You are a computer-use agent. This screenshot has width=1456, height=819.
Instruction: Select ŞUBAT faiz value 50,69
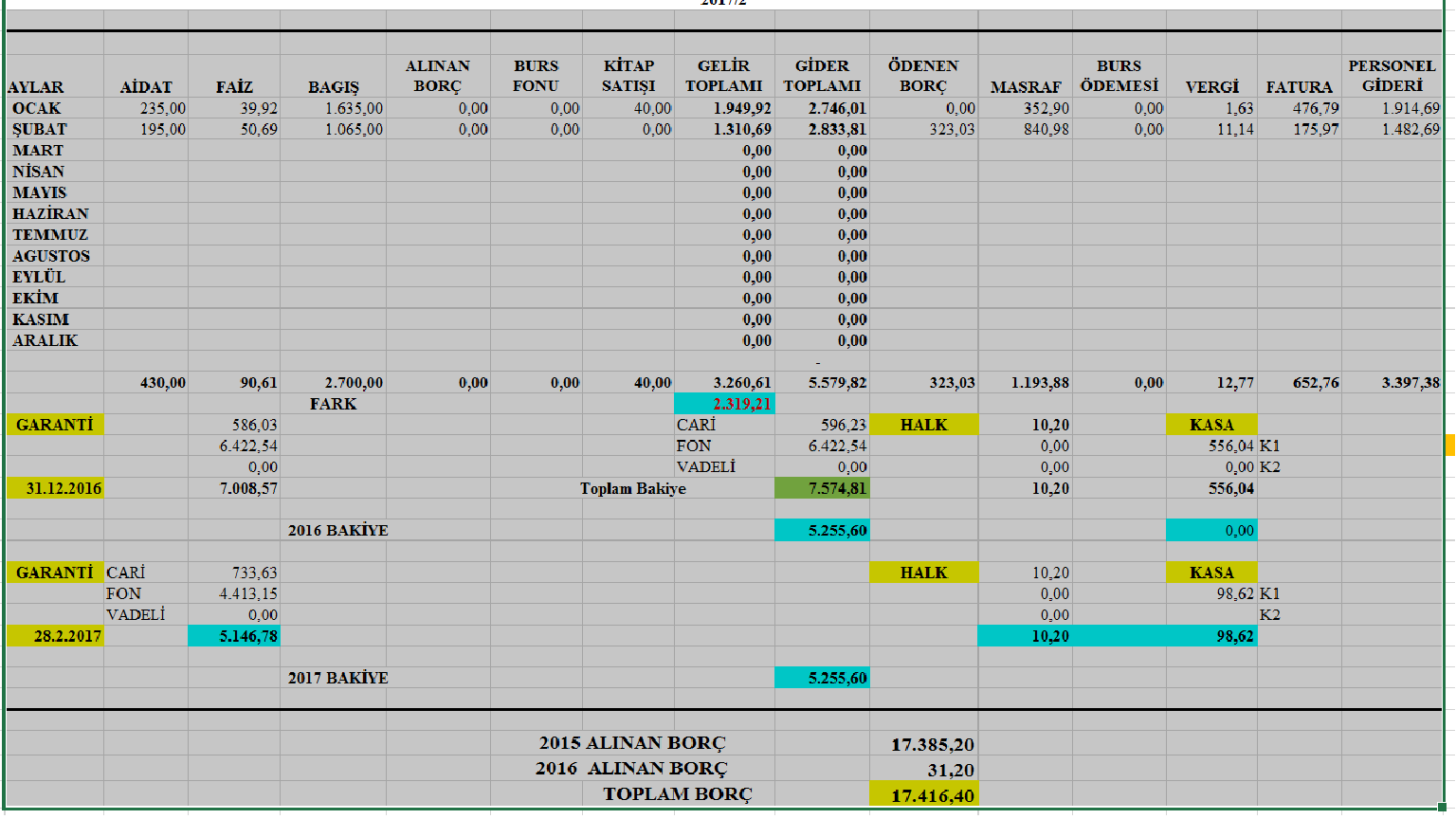[234, 129]
